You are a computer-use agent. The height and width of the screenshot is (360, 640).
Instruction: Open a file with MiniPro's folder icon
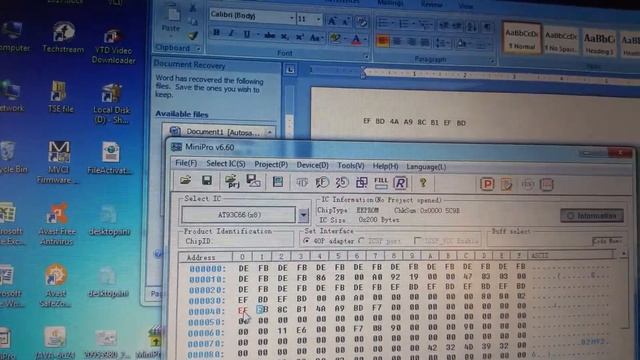tap(186, 180)
